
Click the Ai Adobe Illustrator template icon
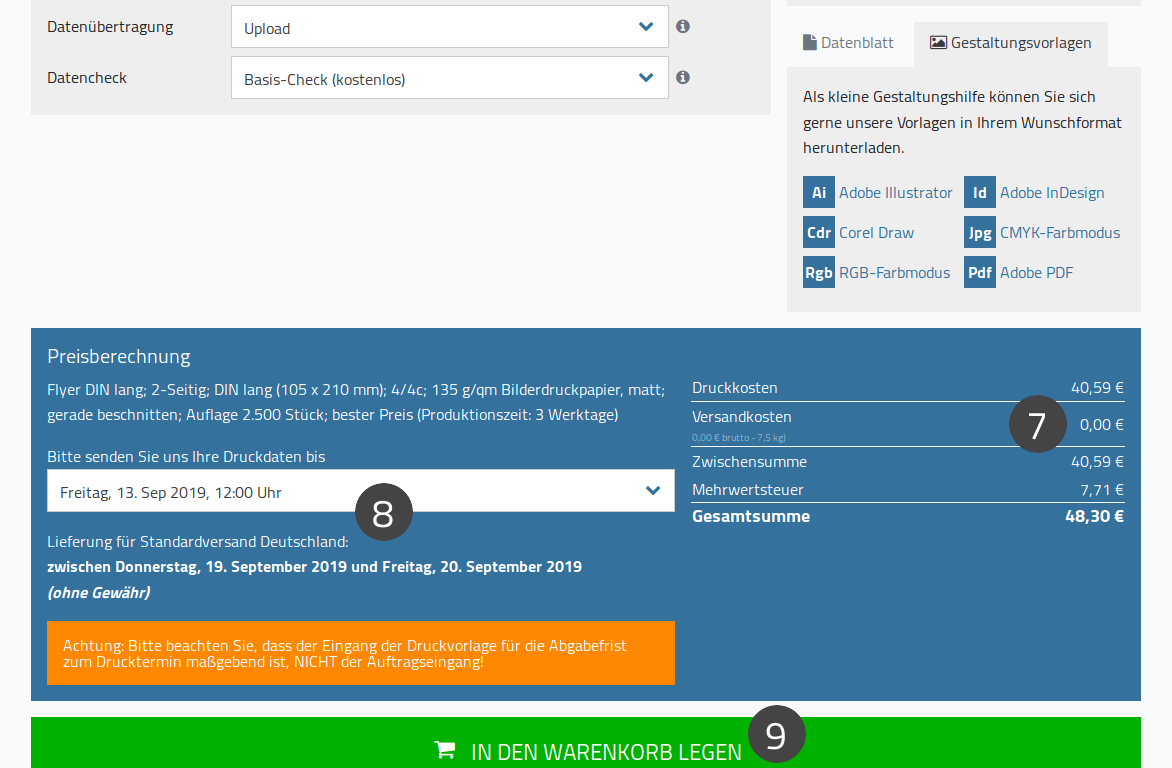pyautogui.click(x=818, y=192)
